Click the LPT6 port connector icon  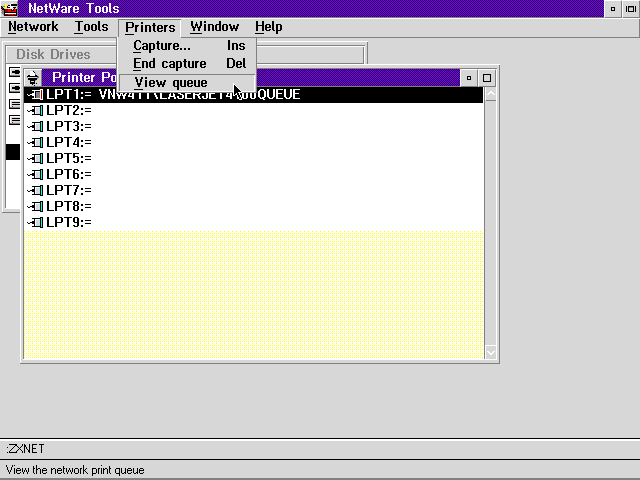pos(35,174)
